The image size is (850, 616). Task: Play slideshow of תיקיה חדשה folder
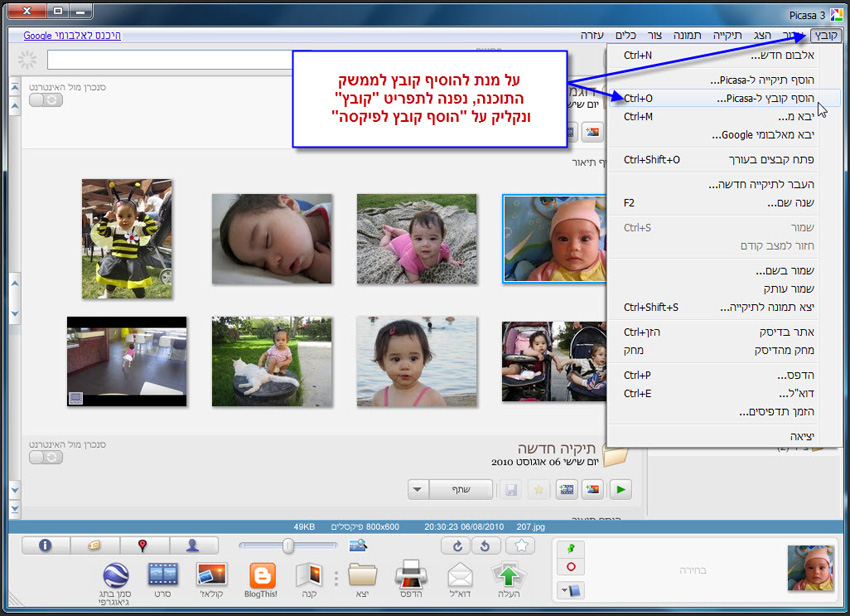pos(621,490)
